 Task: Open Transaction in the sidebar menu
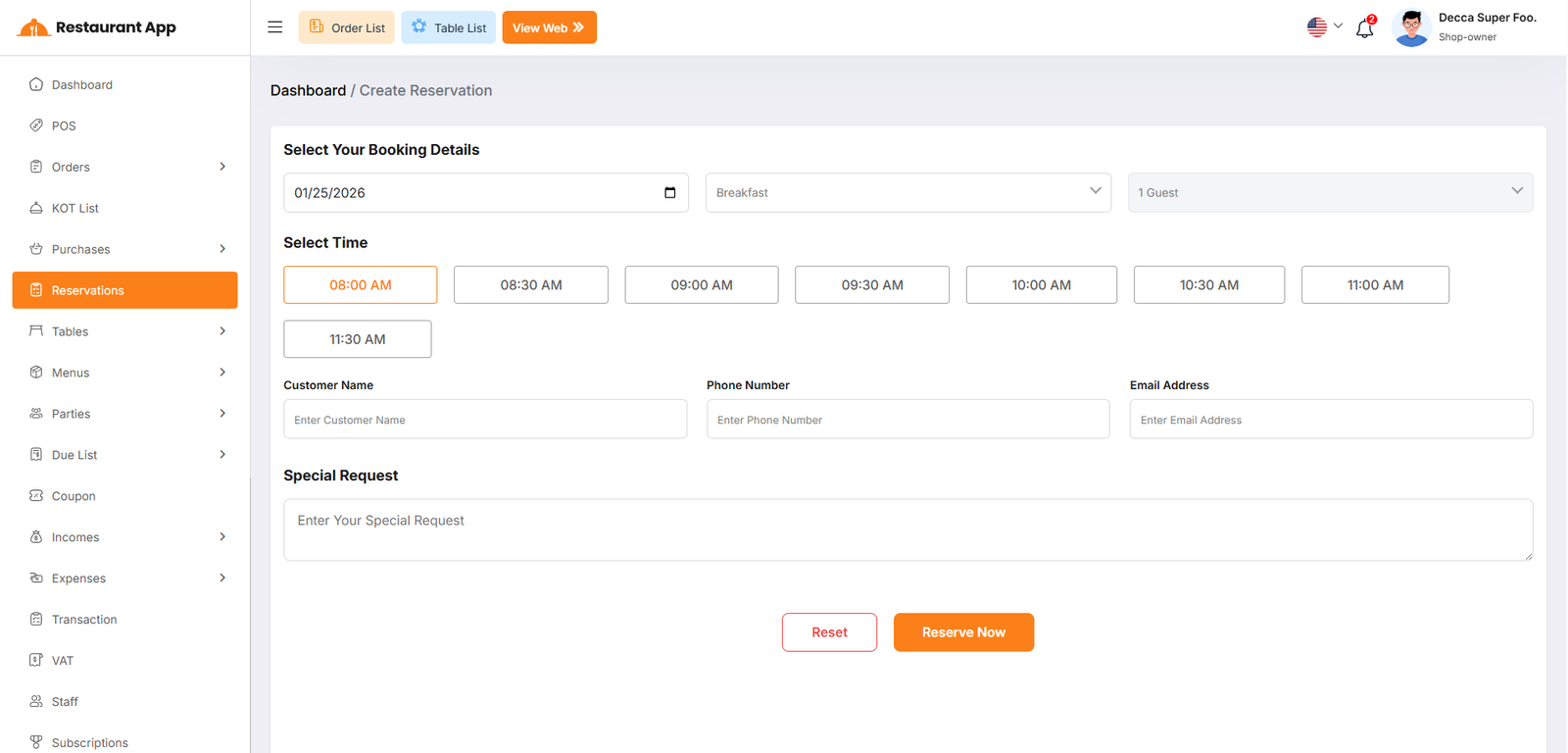click(x=84, y=620)
